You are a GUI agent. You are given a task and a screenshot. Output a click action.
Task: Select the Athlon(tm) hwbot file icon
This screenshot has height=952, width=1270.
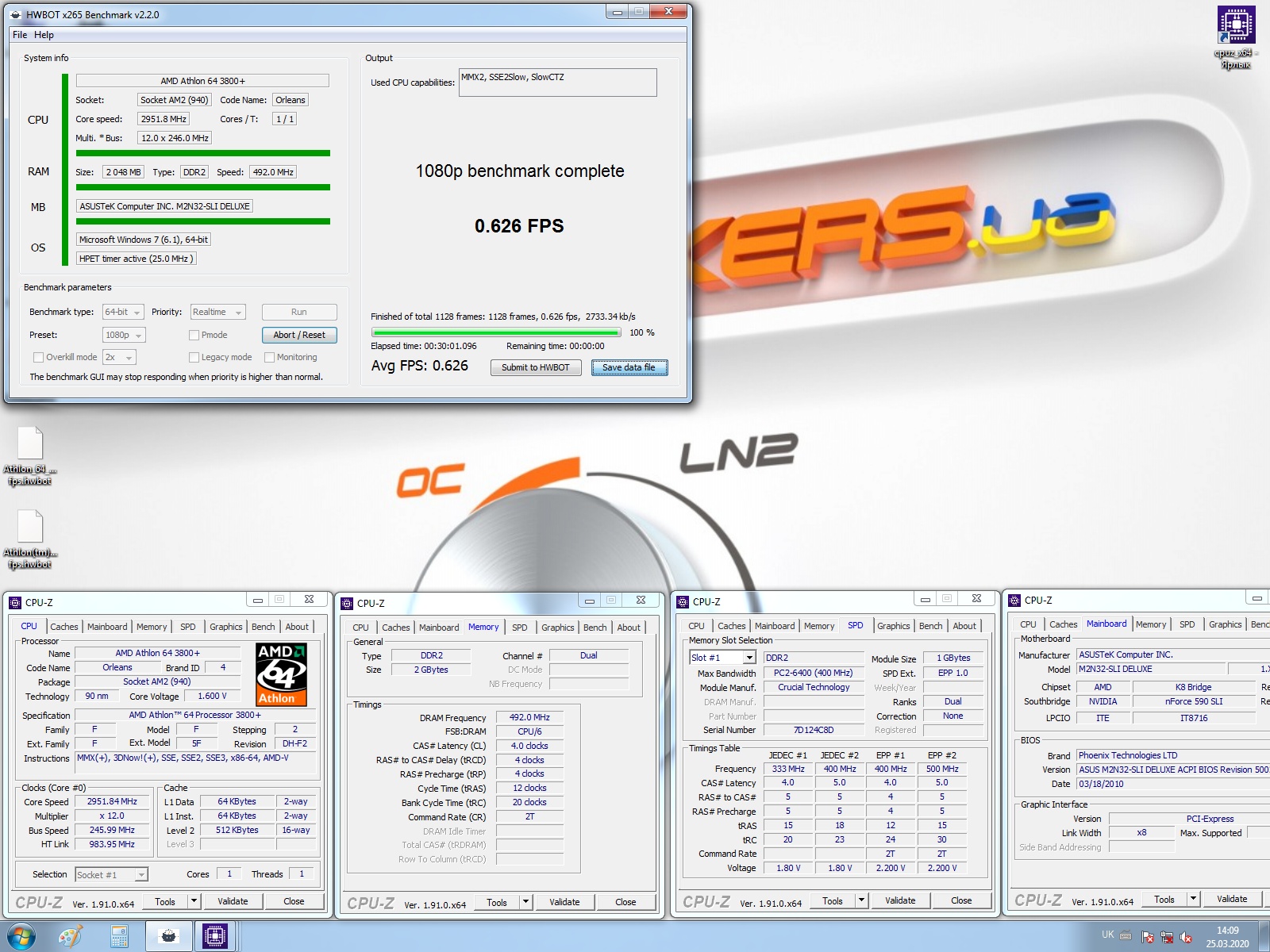click(x=29, y=539)
